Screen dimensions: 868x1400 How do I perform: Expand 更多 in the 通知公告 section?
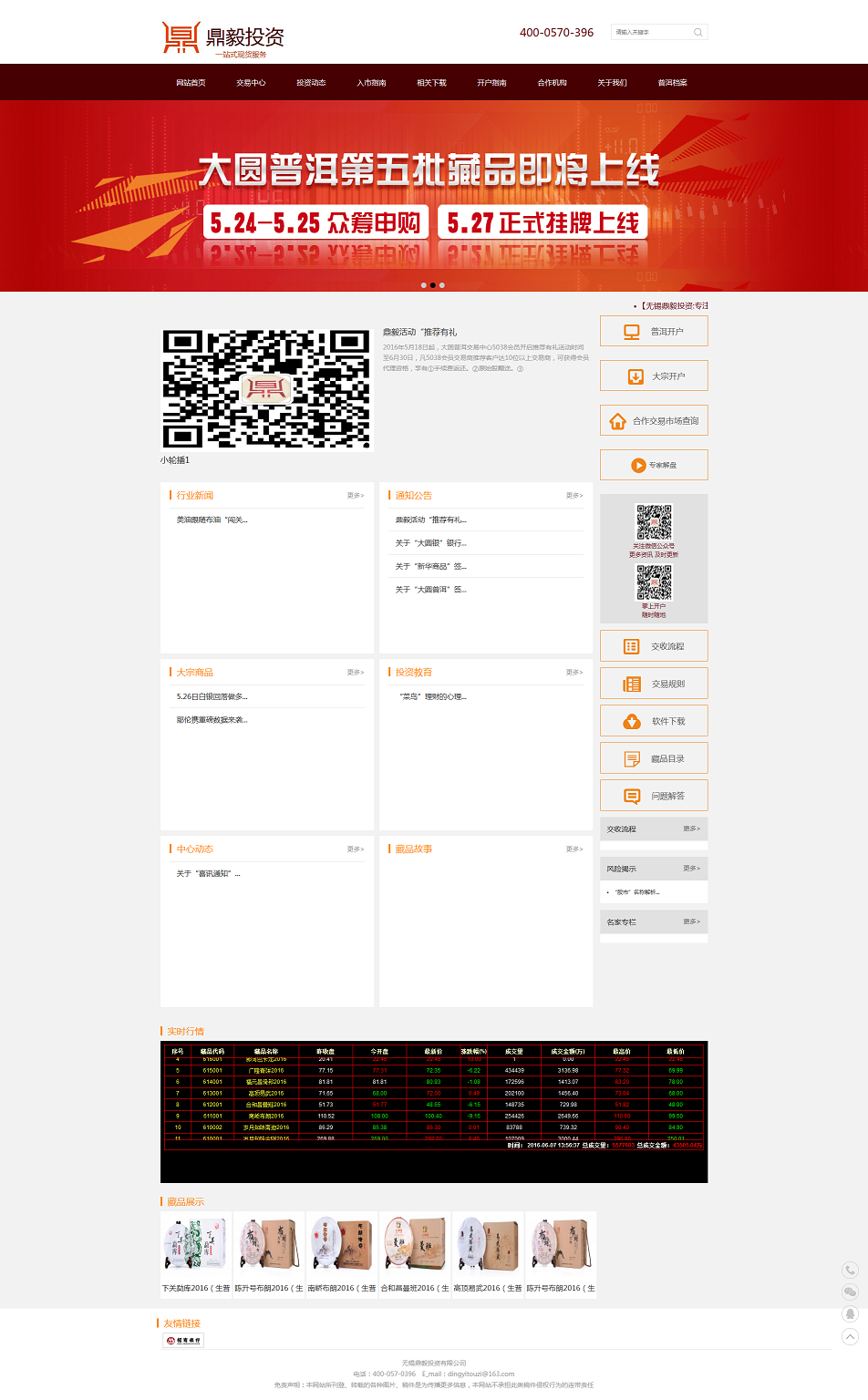[x=573, y=496]
